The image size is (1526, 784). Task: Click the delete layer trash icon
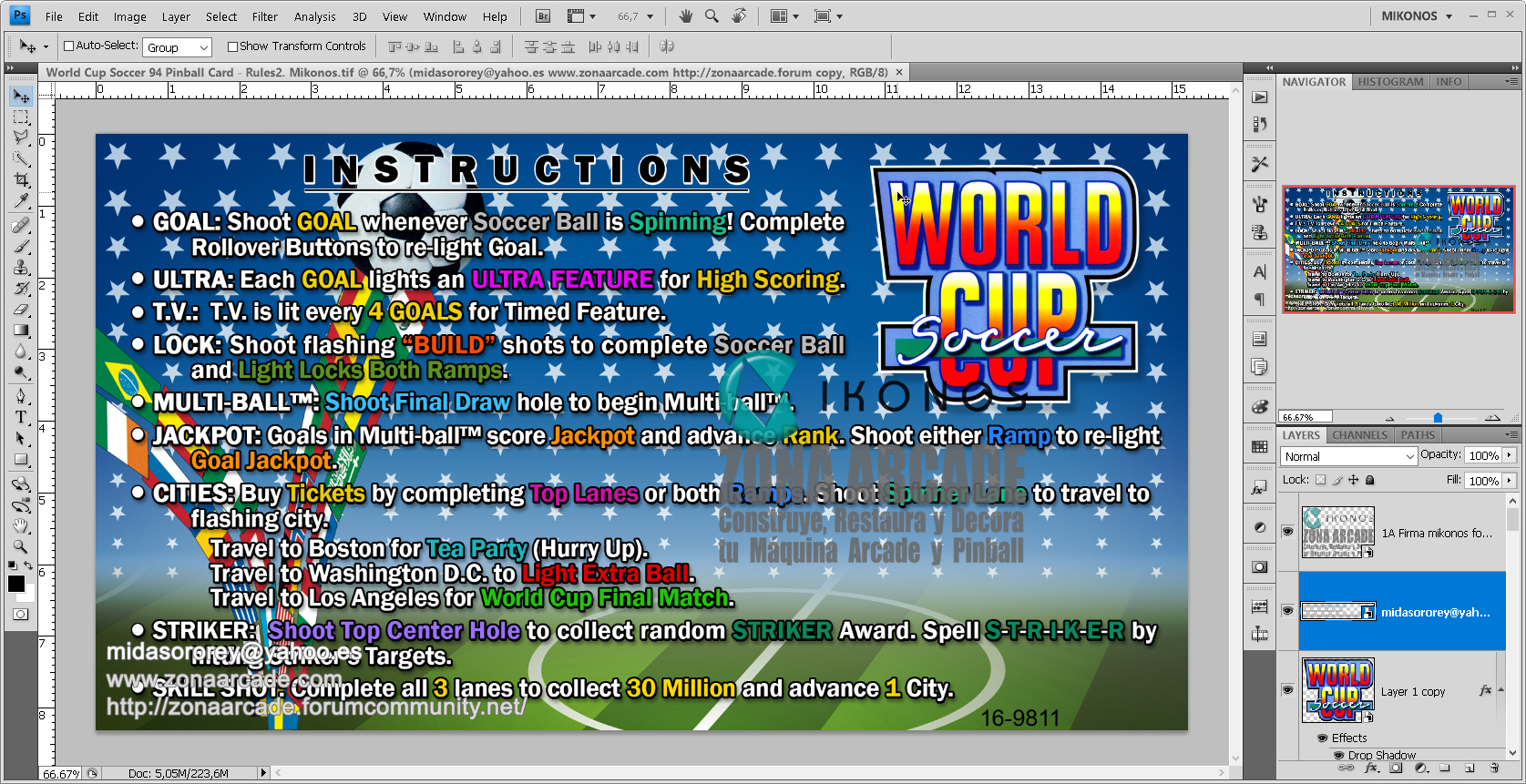point(1494,769)
